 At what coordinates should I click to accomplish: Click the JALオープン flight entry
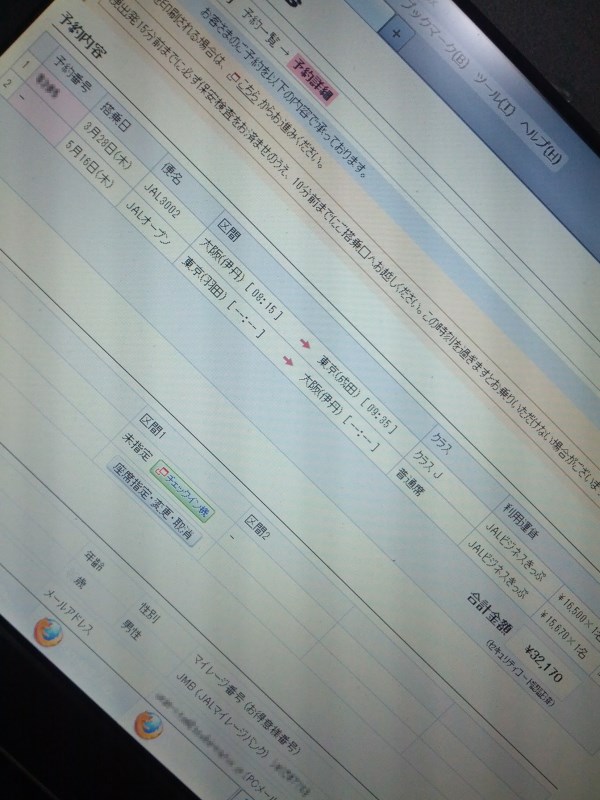149,223
